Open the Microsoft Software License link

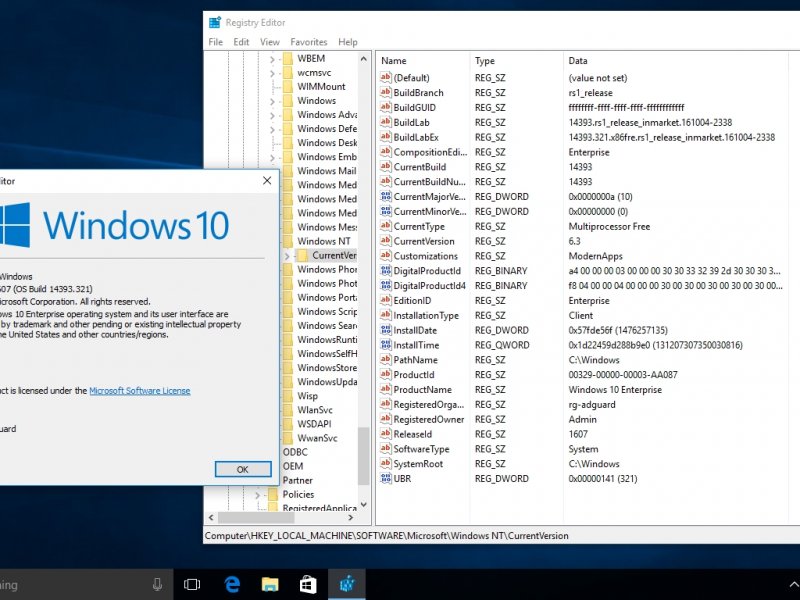(140, 391)
